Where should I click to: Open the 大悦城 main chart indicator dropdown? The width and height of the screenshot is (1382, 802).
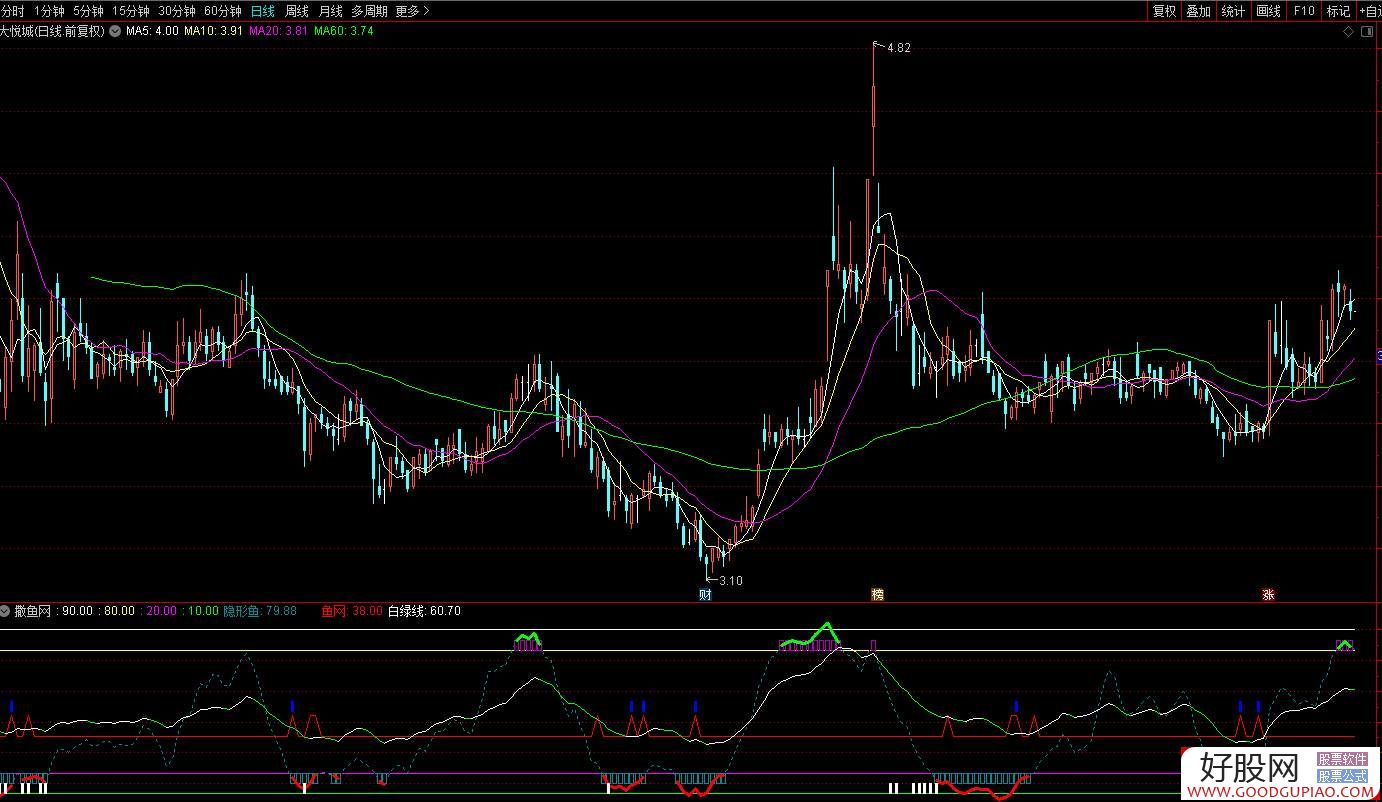tap(115, 31)
